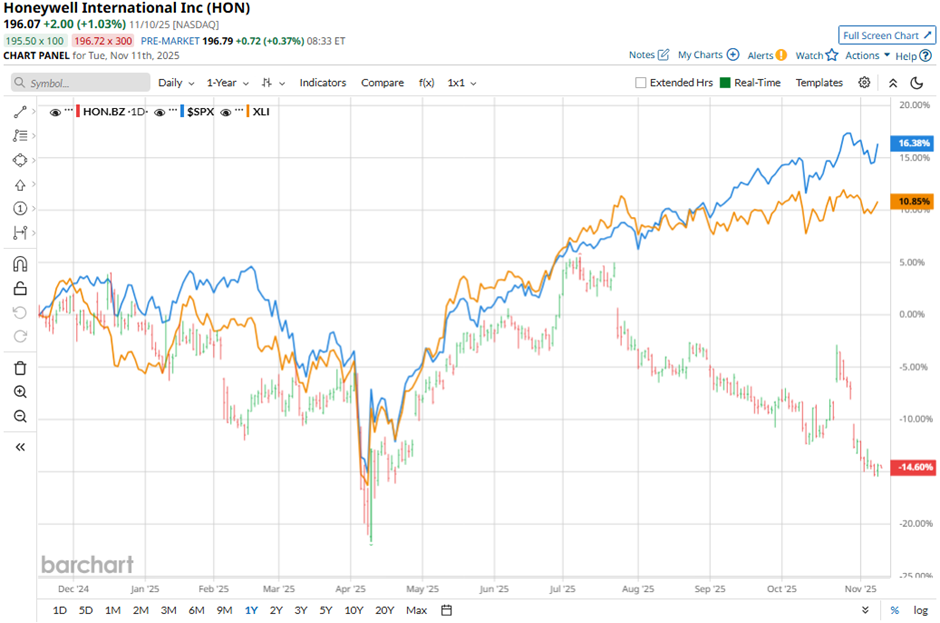
Task: Collapse the drawing toolbar
Action: pyautogui.click(x=20, y=447)
